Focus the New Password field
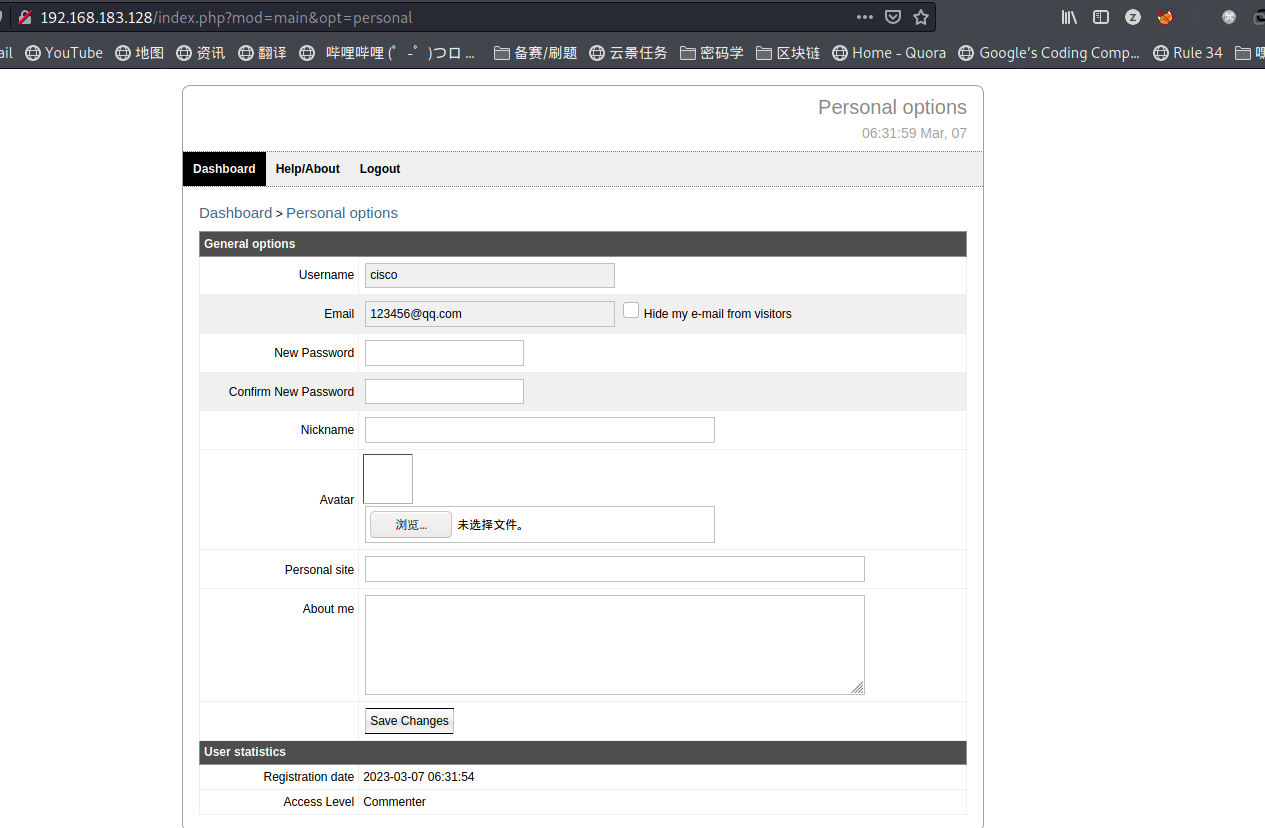Viewport: 1265px width, 828px height. [444, 353]
